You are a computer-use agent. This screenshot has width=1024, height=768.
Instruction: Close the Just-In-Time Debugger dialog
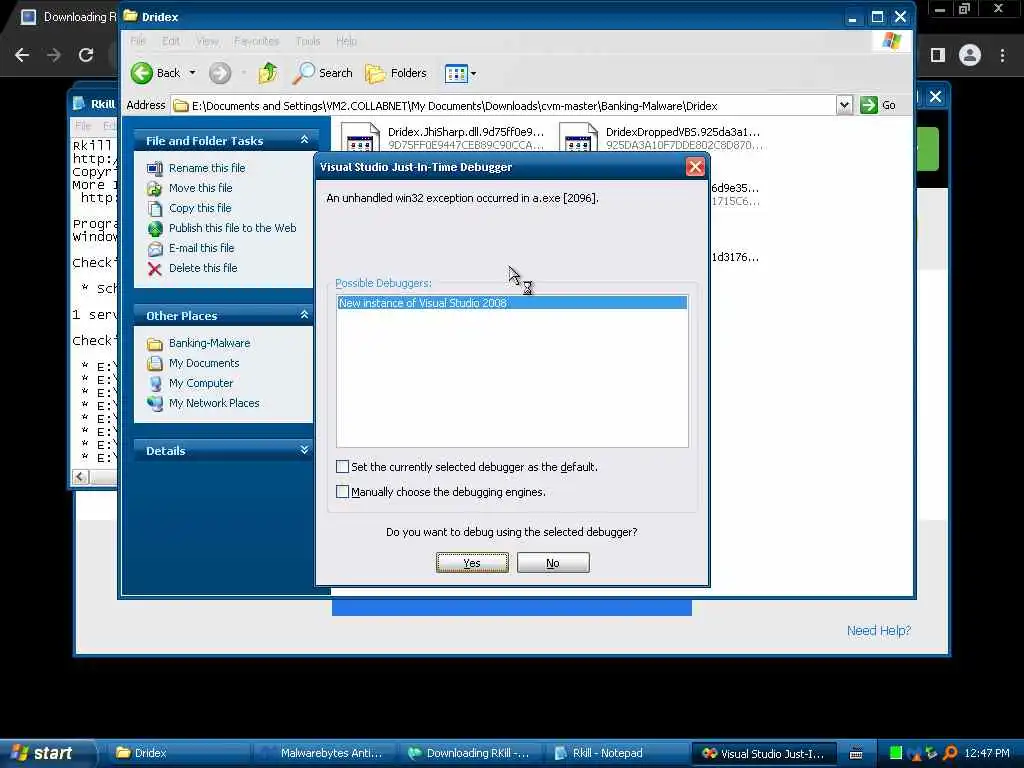(695, 167)
